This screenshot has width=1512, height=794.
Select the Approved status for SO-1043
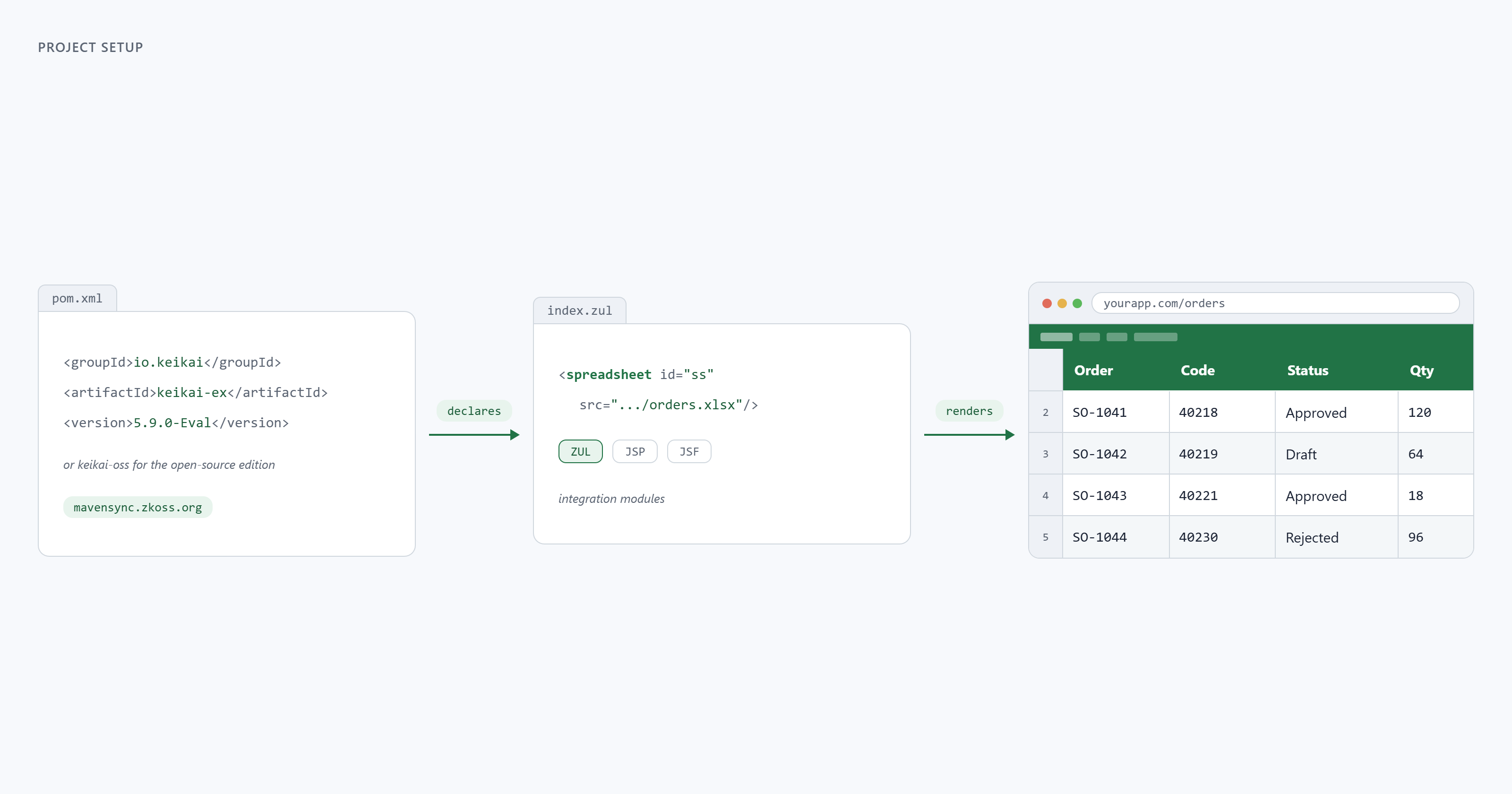click(1337, 496)
